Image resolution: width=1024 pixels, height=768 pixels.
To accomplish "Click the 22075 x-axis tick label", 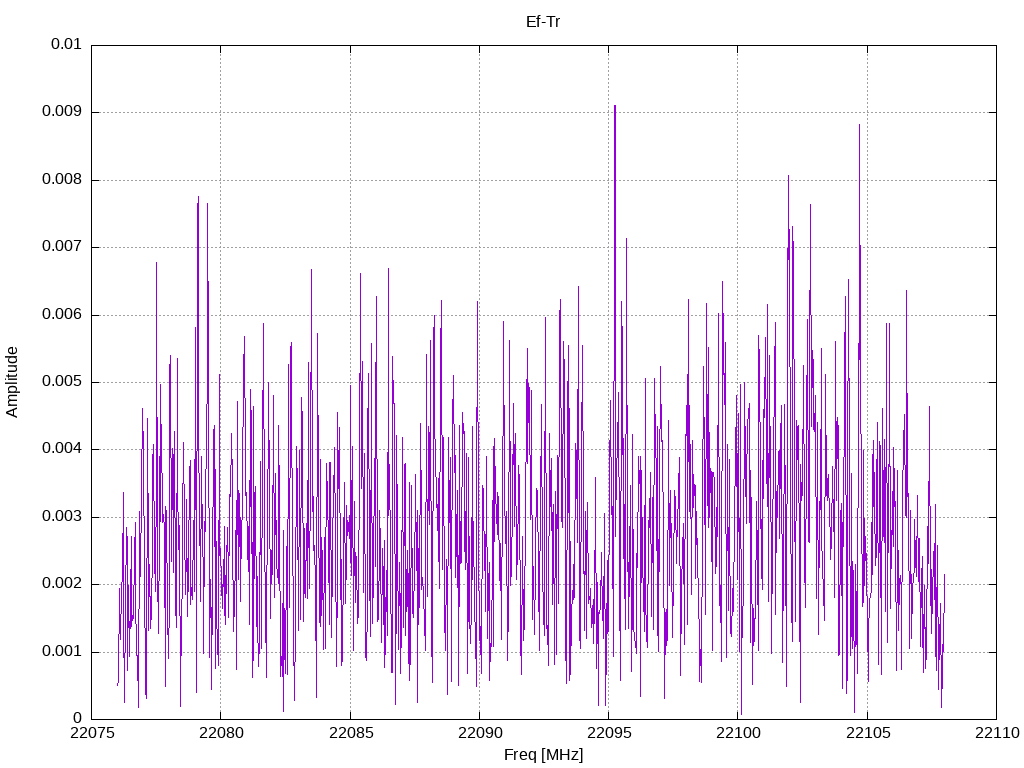I will click(92, 733).
